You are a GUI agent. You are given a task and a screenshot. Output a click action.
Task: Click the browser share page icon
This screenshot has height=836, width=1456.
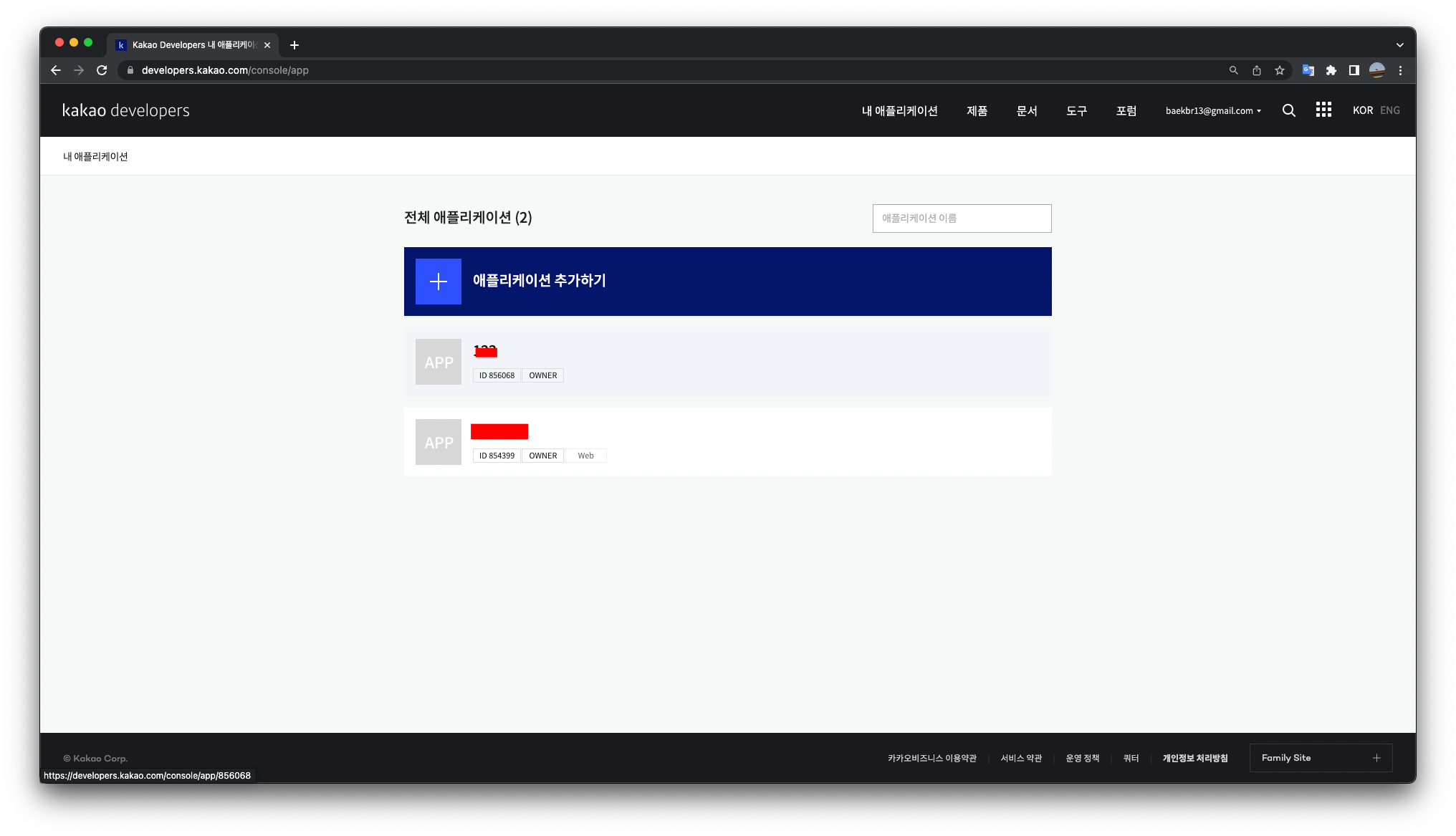pos(1256,70)
